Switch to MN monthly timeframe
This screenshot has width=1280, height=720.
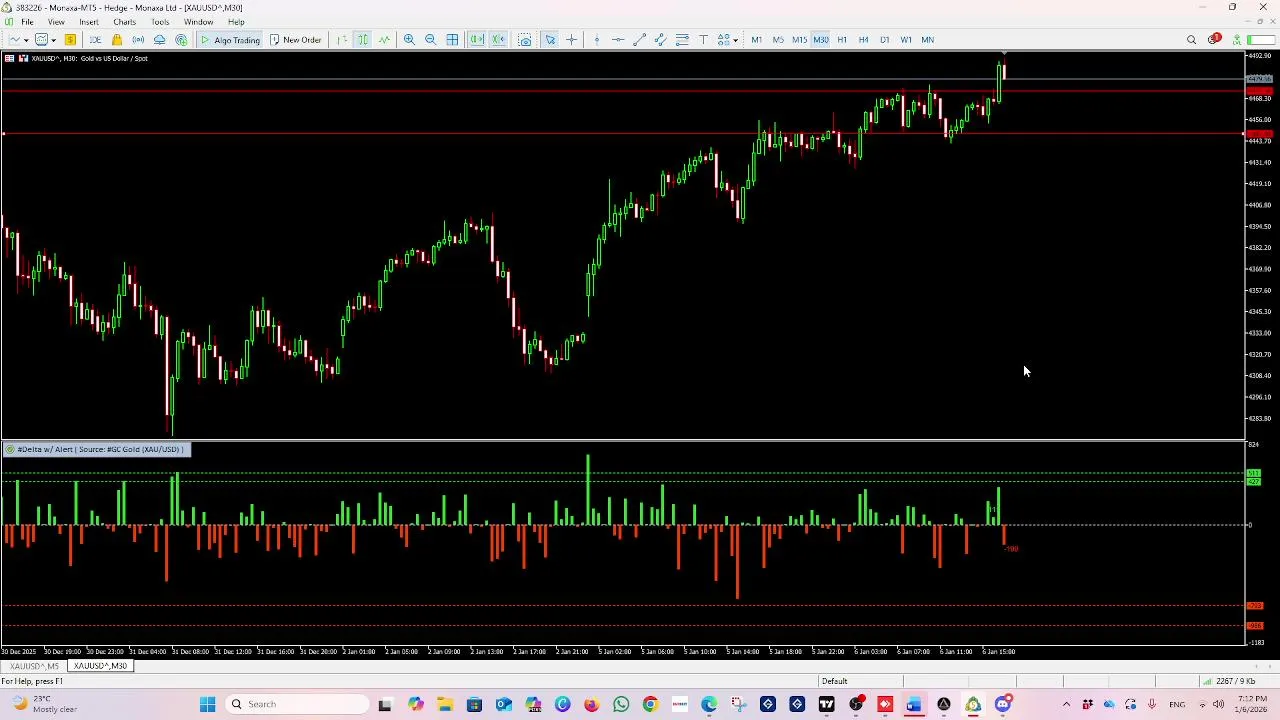point(927,40)
